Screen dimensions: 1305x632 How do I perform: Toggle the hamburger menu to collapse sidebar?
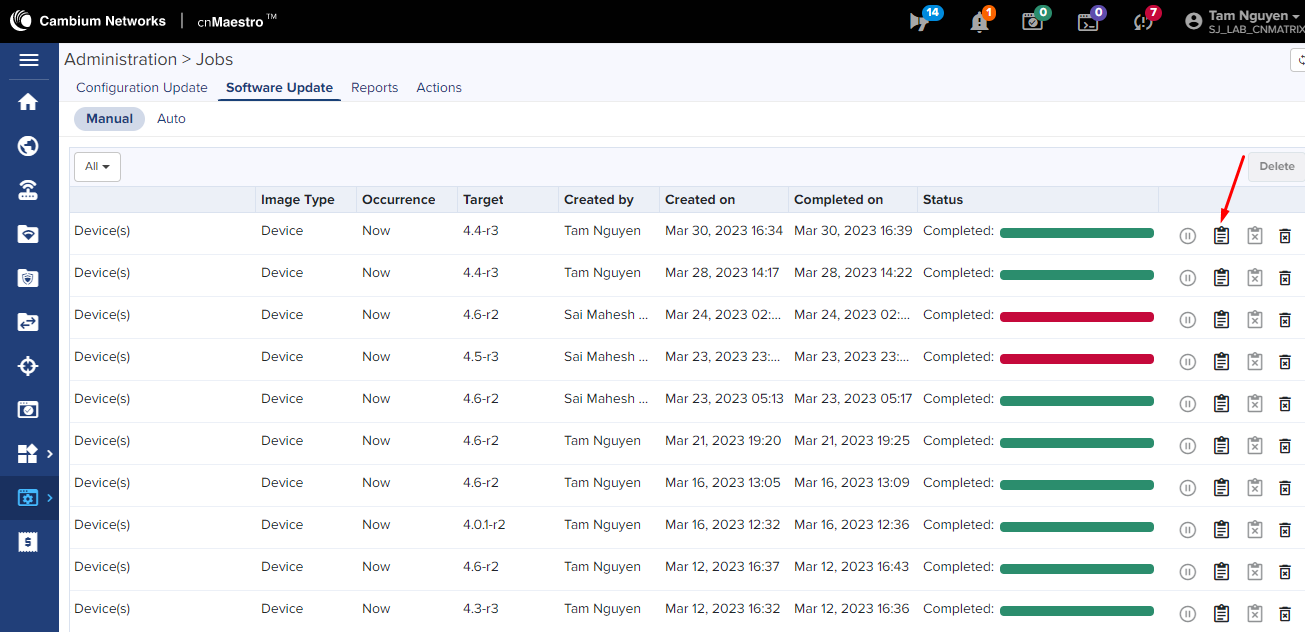[29, 60]
